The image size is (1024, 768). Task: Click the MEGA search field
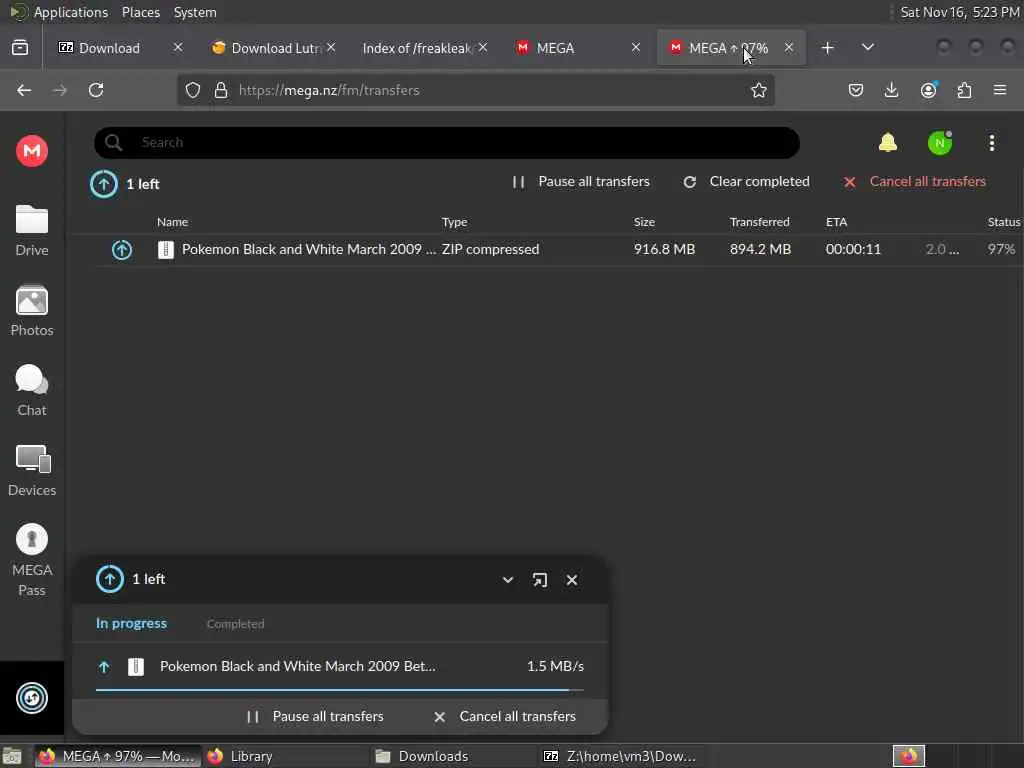click(x=447, y=142)
